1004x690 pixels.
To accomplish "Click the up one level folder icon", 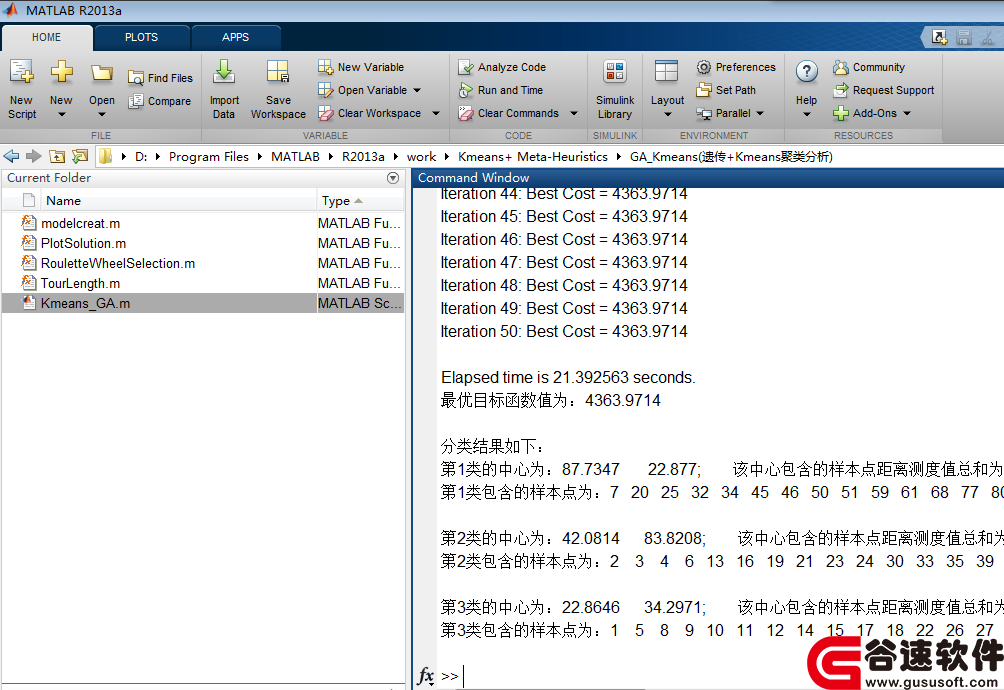I will 57,156.
